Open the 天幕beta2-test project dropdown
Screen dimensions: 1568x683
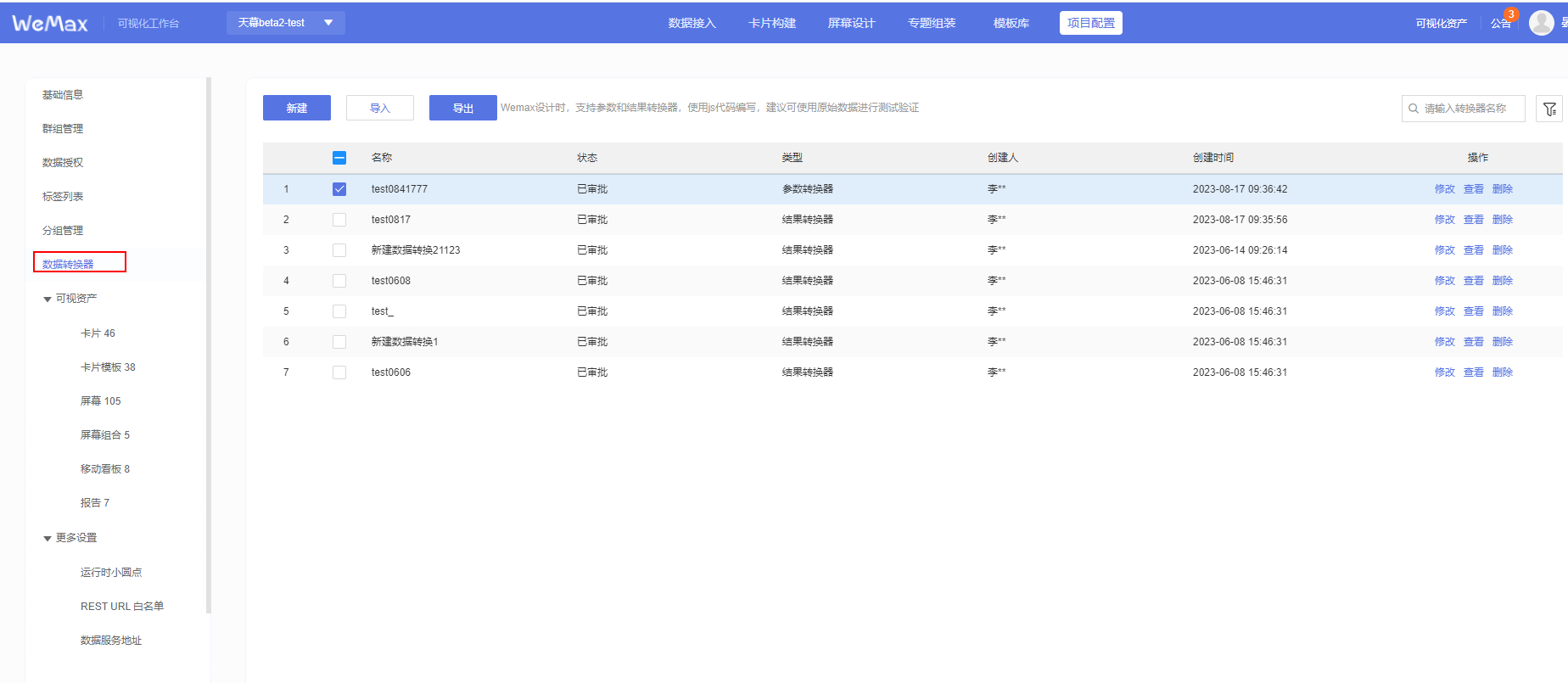[285, 23]
